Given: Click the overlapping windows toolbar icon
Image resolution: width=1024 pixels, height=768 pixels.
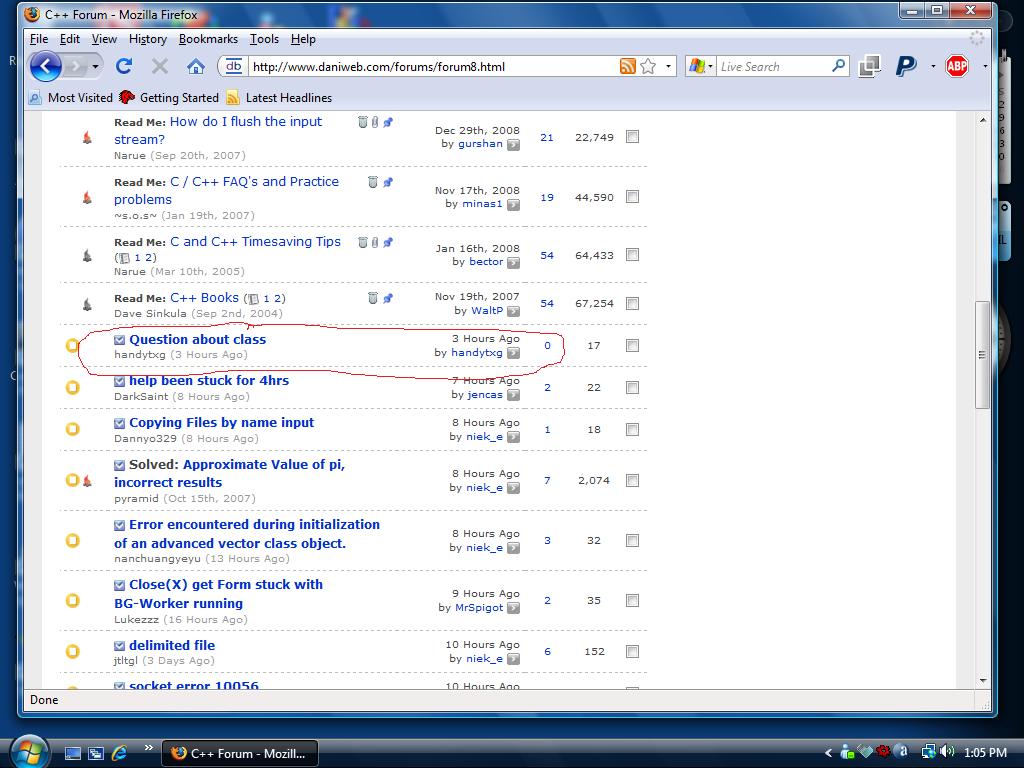Looking at the screenshot, I should pos(869,66).
